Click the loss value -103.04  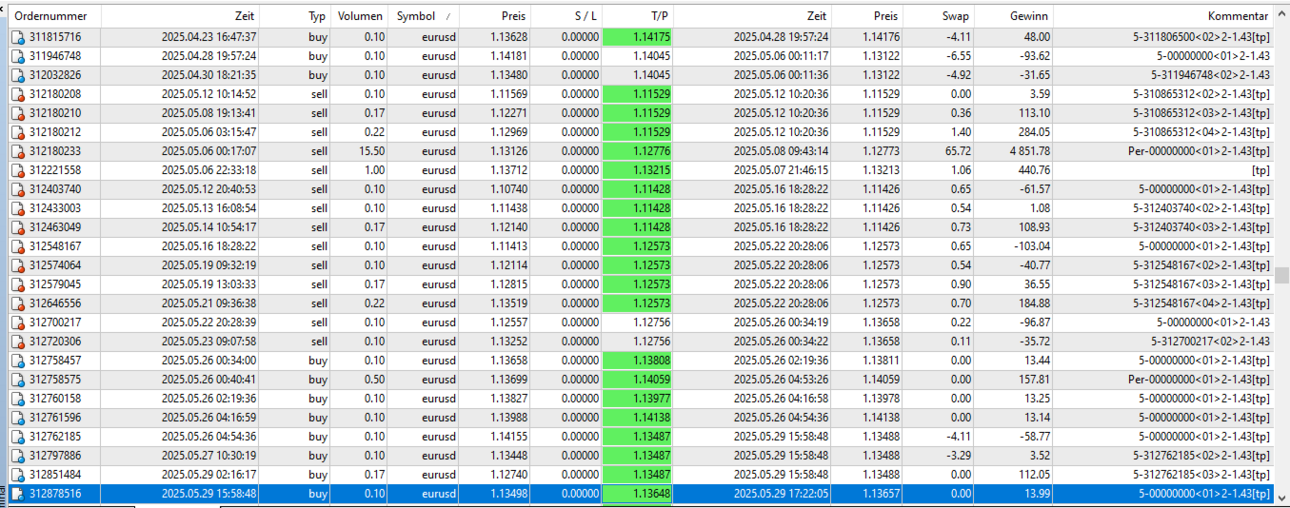point(1030,246)
